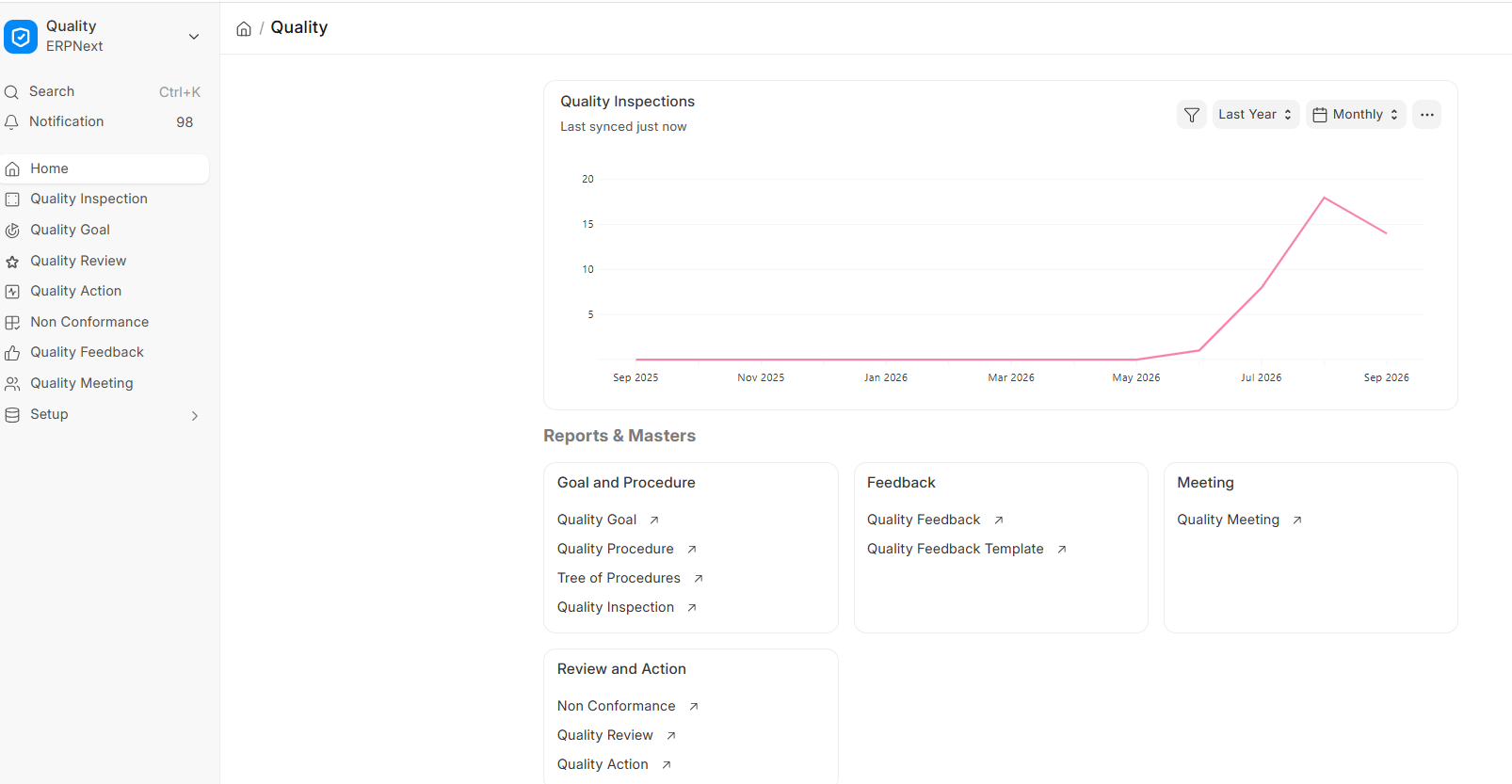Click the Quality app shield logo
Screen dimensions: 1512x784
[21, 37]
